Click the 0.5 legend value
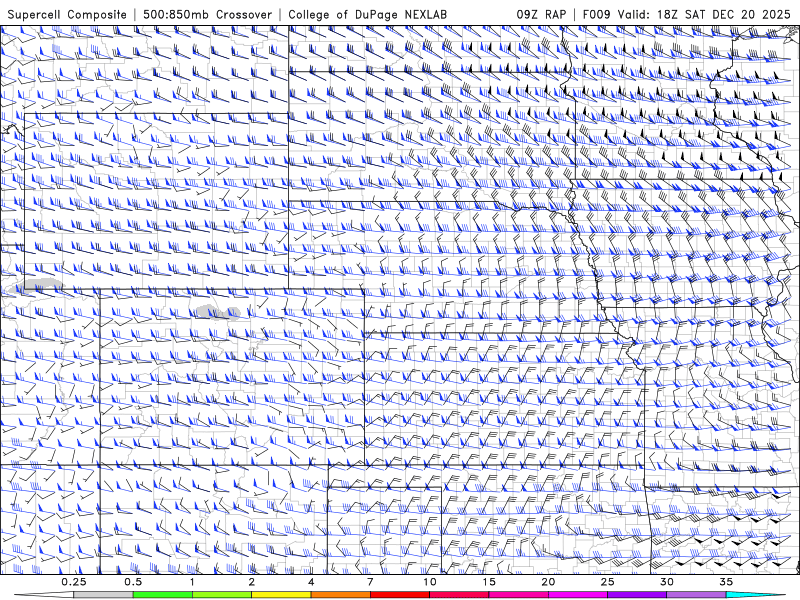This screenshot has height=600, width=800. (x=133, y=582)
